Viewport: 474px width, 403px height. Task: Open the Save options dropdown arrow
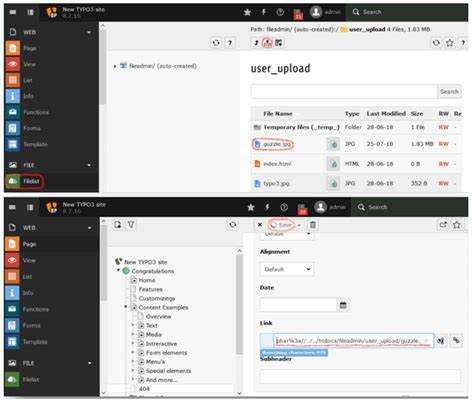click(299, 226)
